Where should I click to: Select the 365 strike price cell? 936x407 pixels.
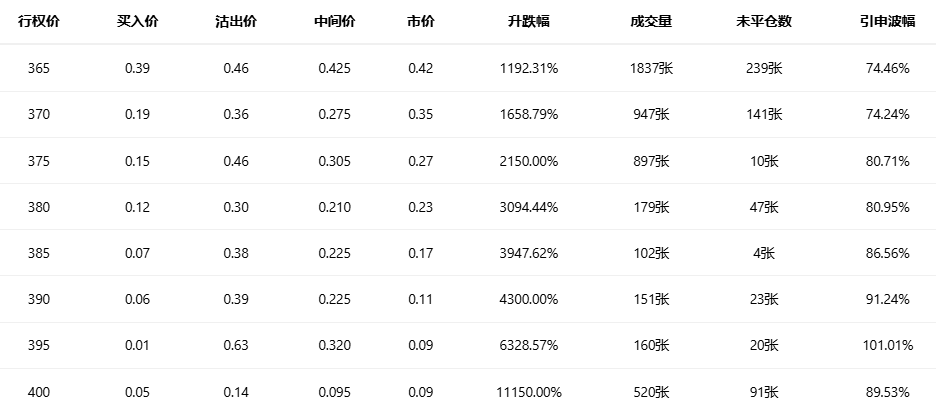point(39,68)
